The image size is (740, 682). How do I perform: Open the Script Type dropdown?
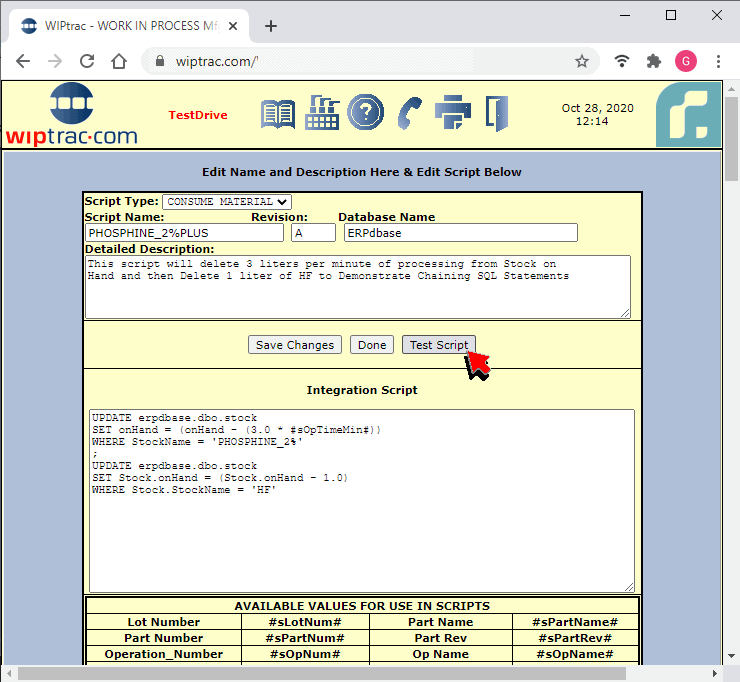227,202
